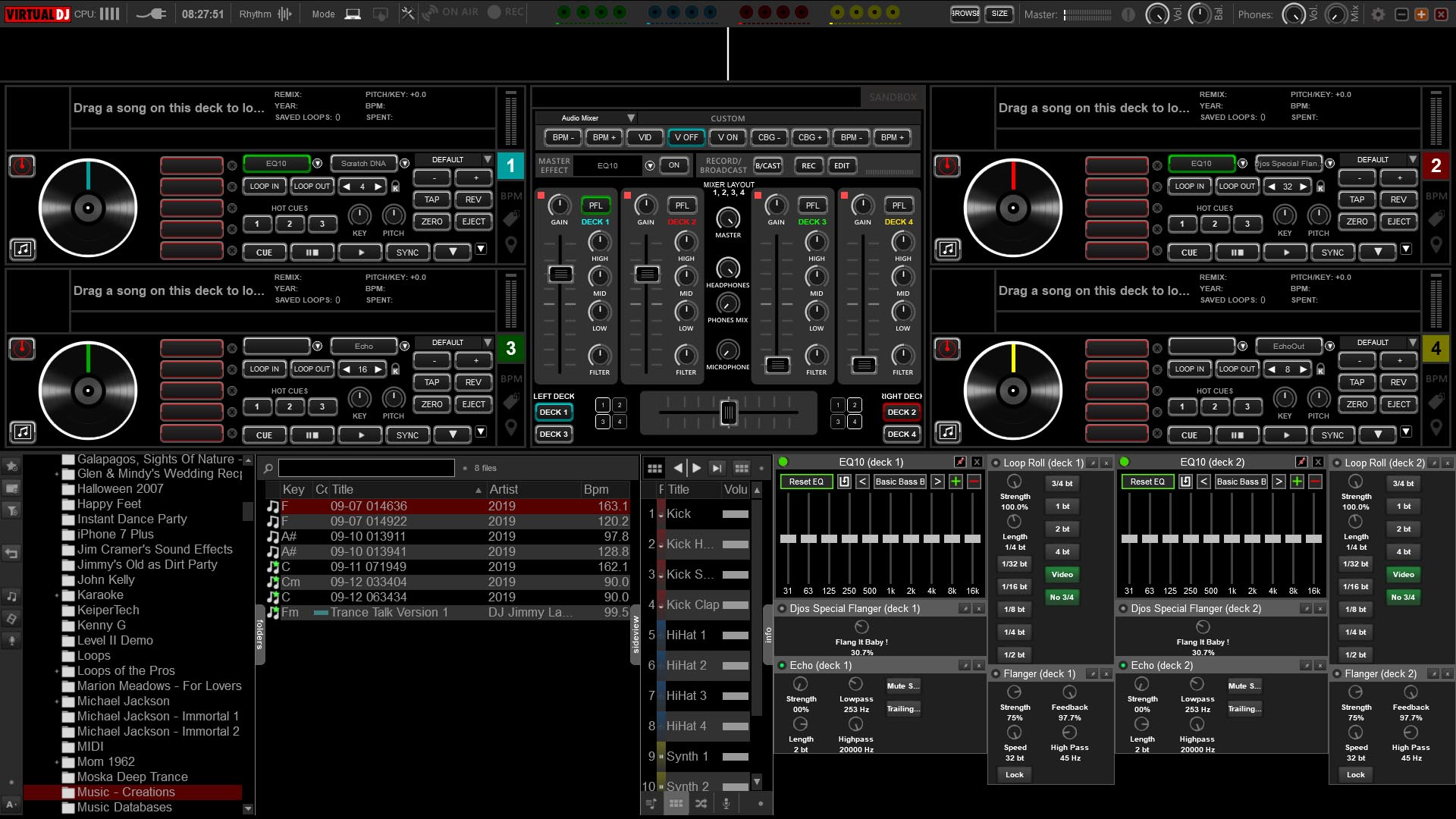
Task: Open the BROWSE tab at top
Action: coord(965,14)
